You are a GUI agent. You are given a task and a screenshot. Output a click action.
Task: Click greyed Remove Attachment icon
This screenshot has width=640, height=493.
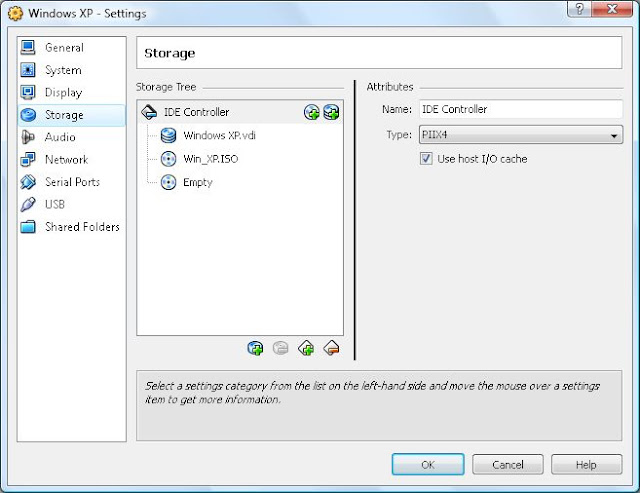[280, 348]
